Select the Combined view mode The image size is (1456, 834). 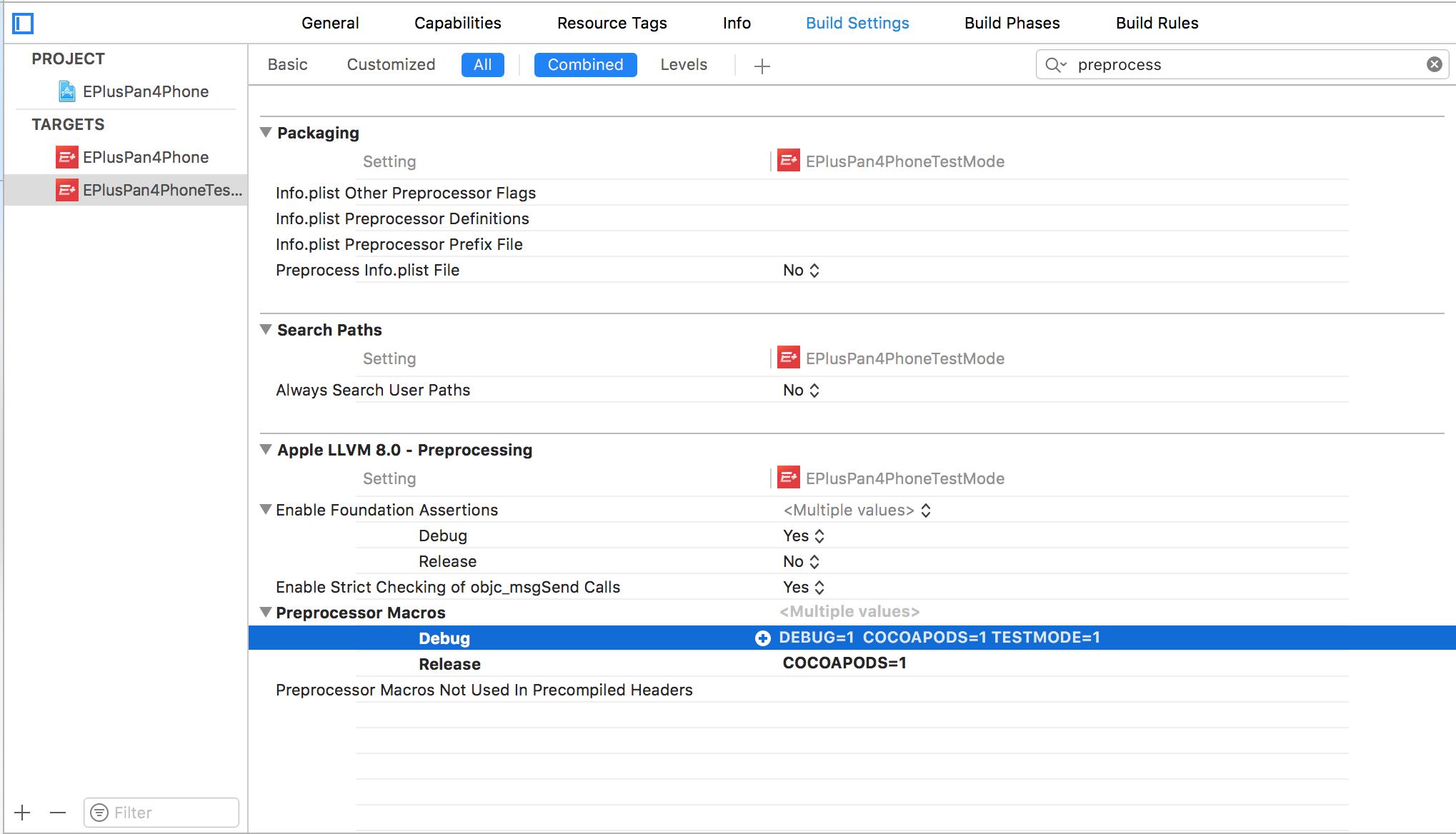tap(585, 65)
